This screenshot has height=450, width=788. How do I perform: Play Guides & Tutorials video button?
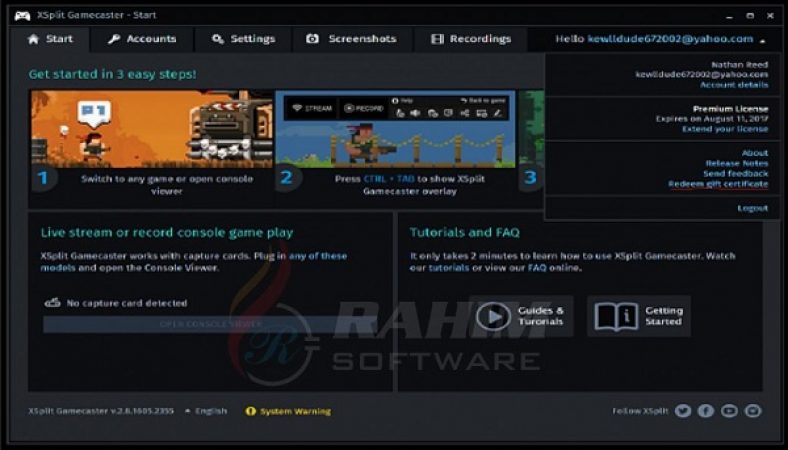(521, 316)
